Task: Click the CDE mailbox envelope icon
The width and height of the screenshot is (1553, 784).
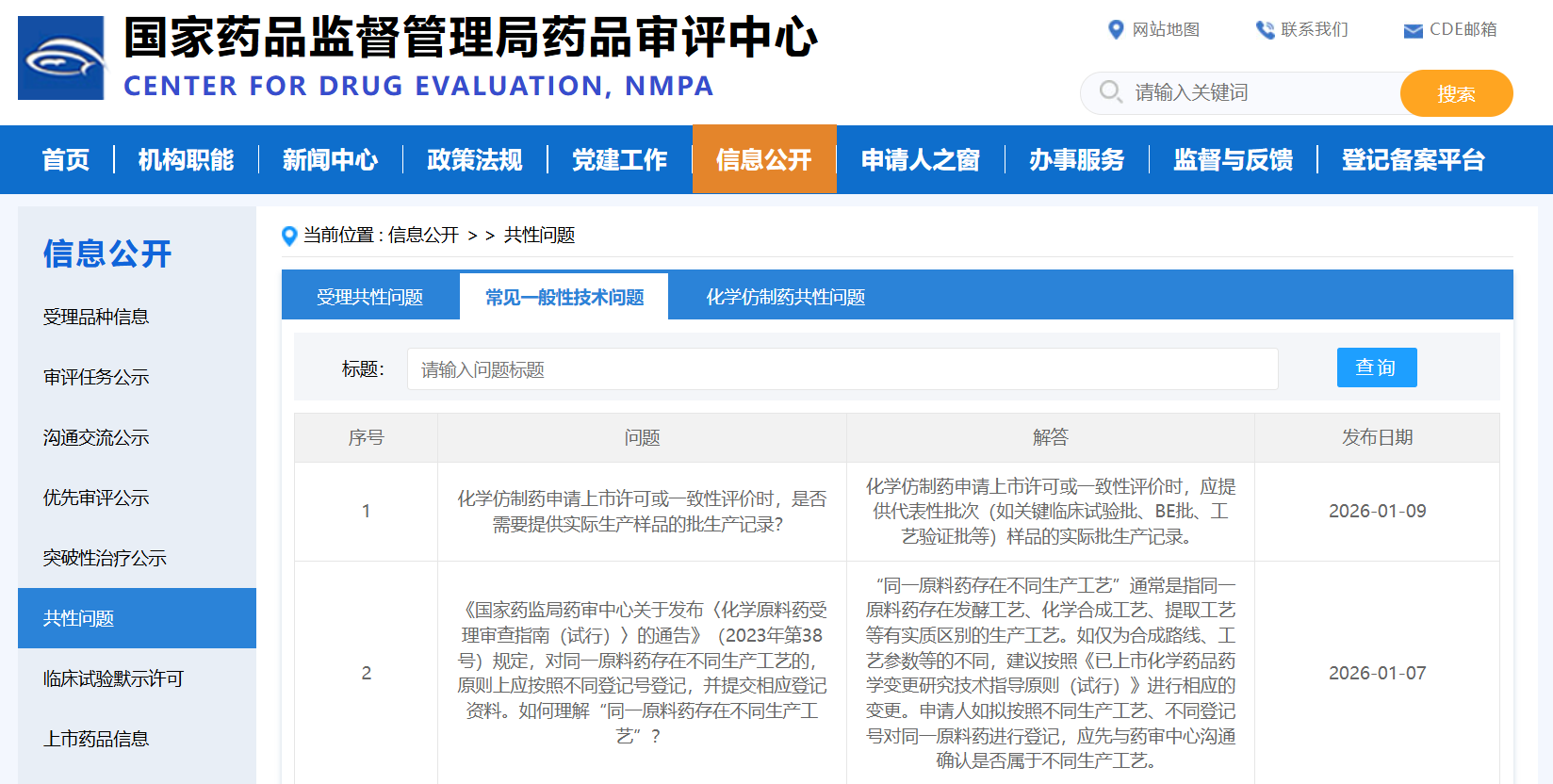Action: [1413, 31]
